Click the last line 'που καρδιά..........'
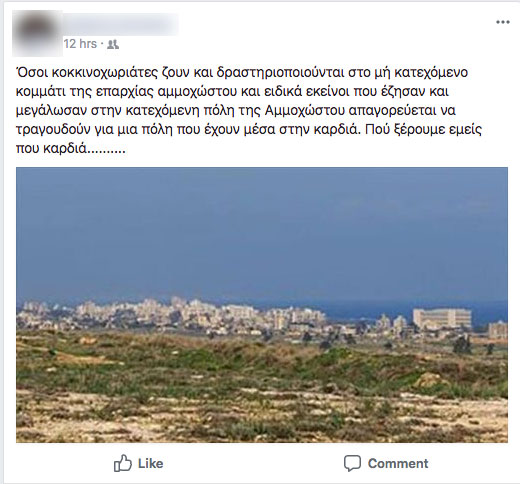Image resolution: width=520 pixels, height=484 pixels. (71, 149)
